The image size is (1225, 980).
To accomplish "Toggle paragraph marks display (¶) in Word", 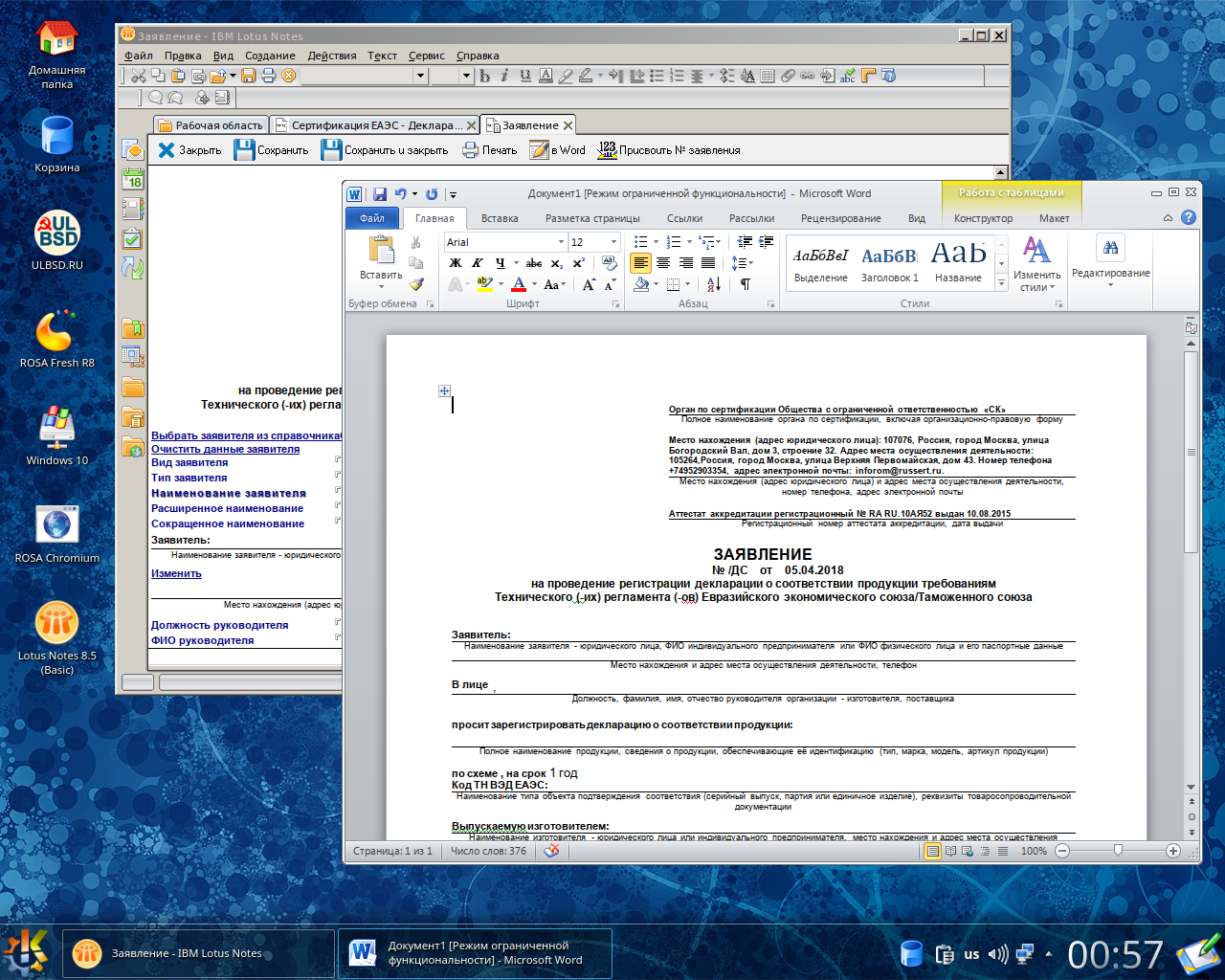I will pos(745,284).
